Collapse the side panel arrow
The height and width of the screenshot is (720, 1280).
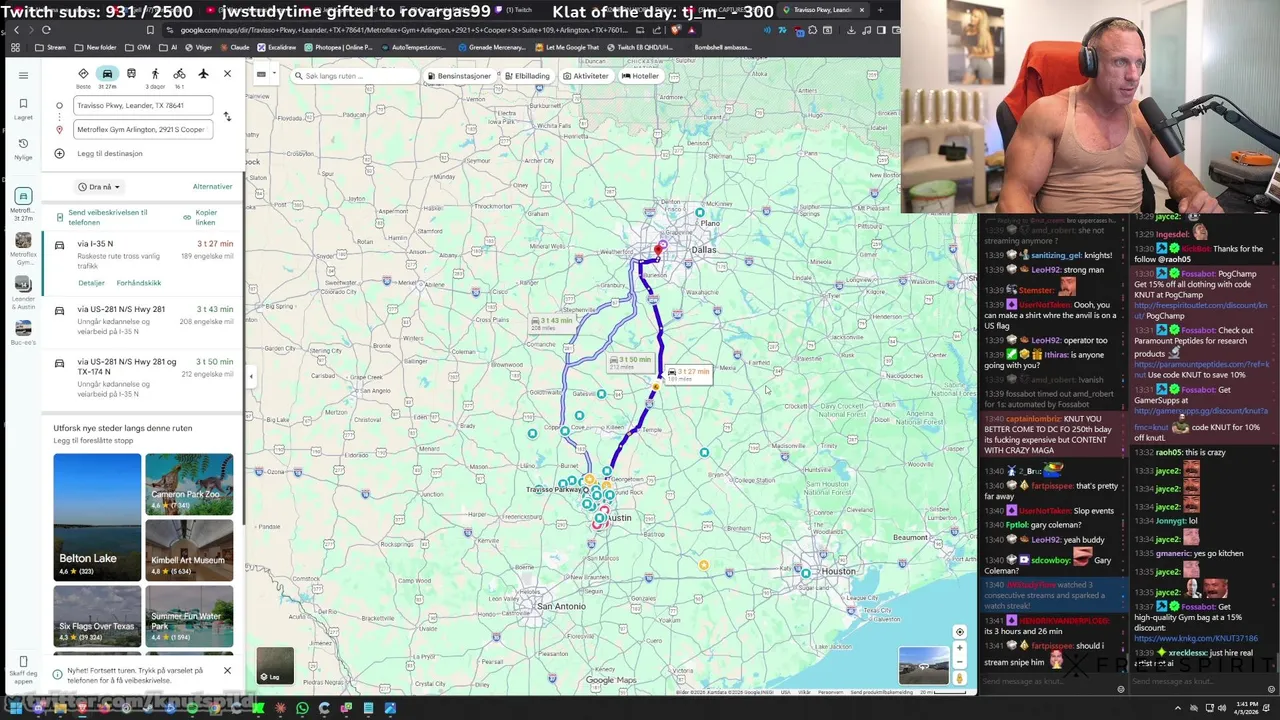[x=250, y=377]
